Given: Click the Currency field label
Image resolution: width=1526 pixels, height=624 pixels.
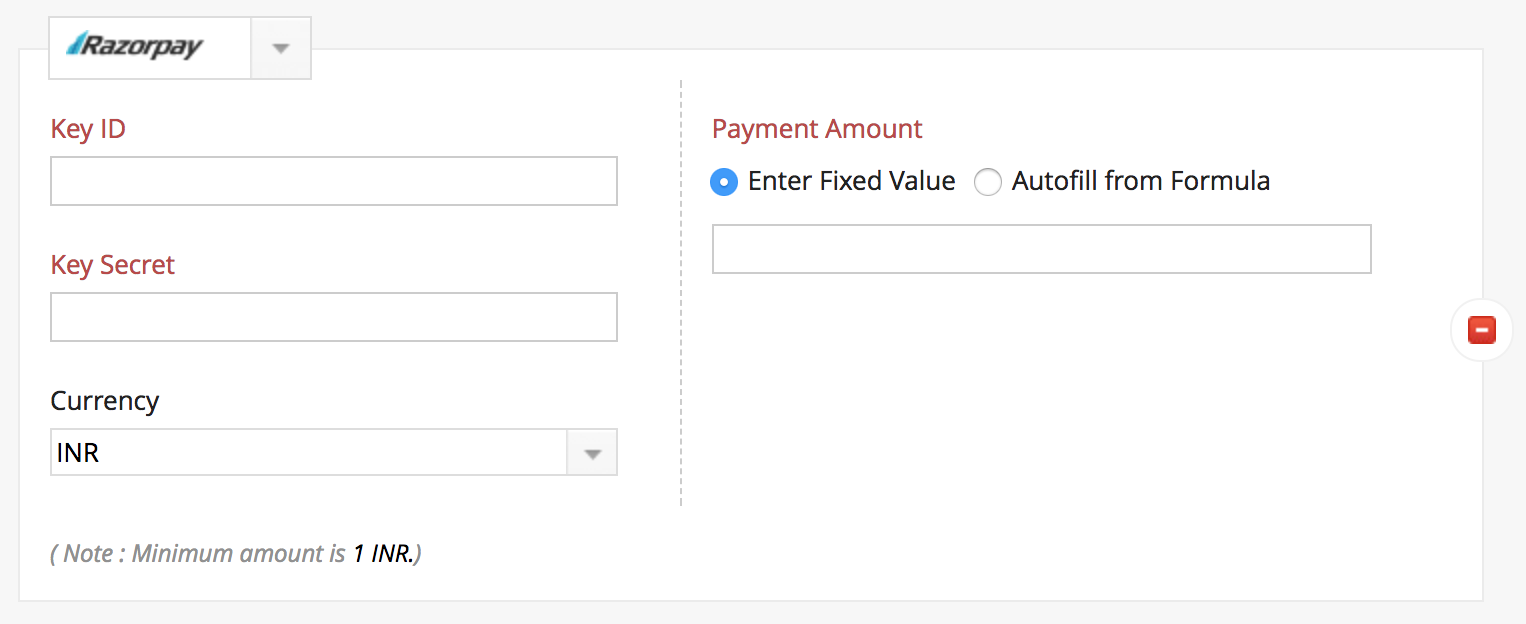Looking at the screenshot, I should (x=104, y=401).
